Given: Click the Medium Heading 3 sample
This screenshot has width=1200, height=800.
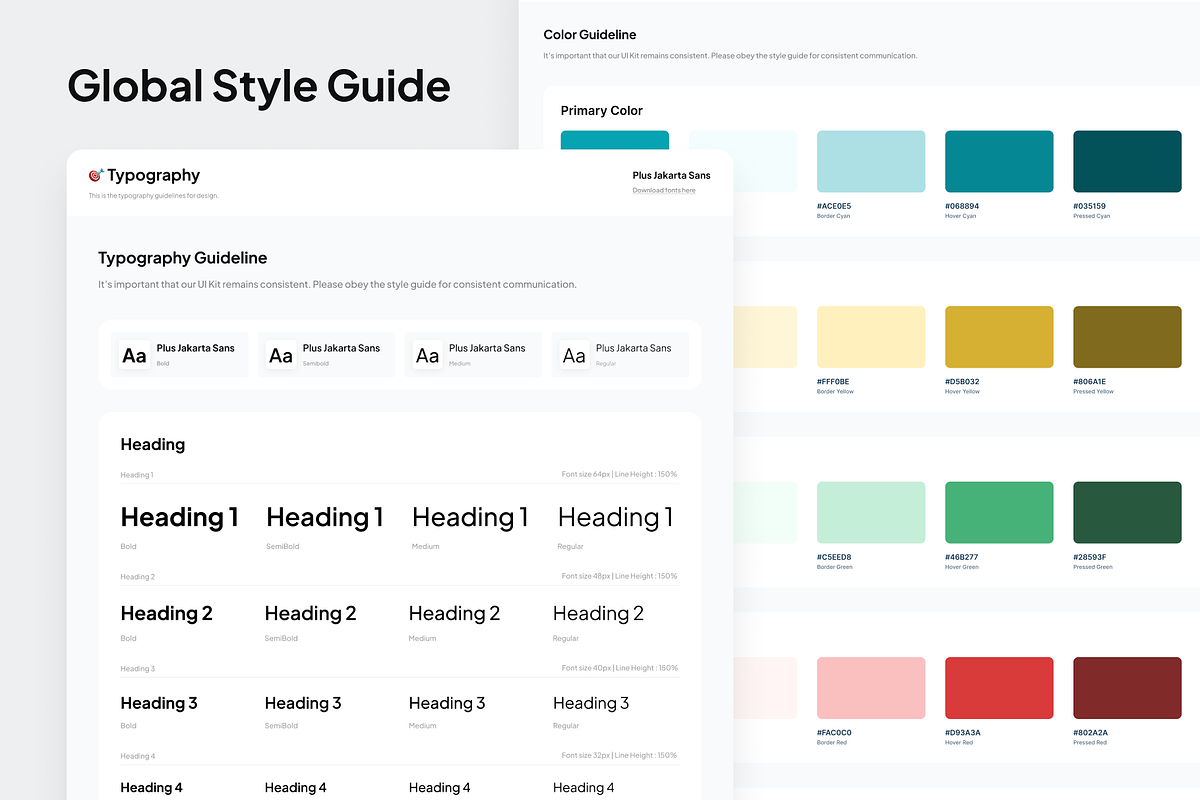Looking at the screenshot, I should (x=447, y=703).
